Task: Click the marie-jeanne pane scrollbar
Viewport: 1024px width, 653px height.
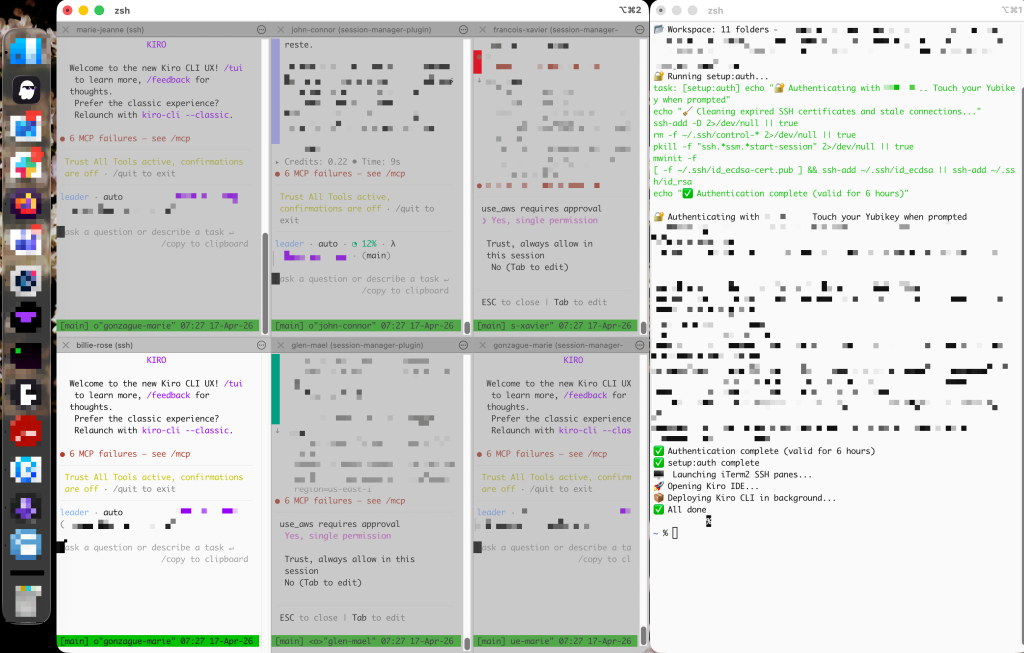Action: point(265,272)
